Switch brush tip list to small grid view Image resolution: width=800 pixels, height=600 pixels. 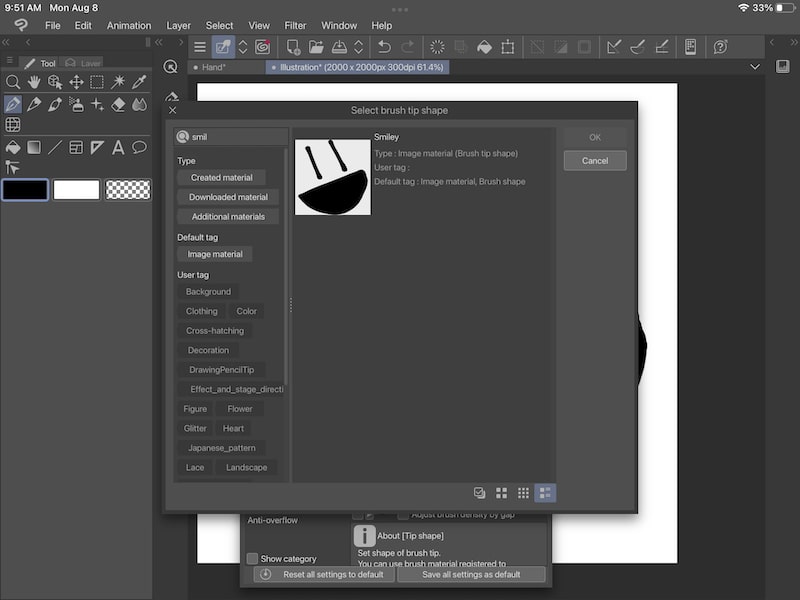523,492
